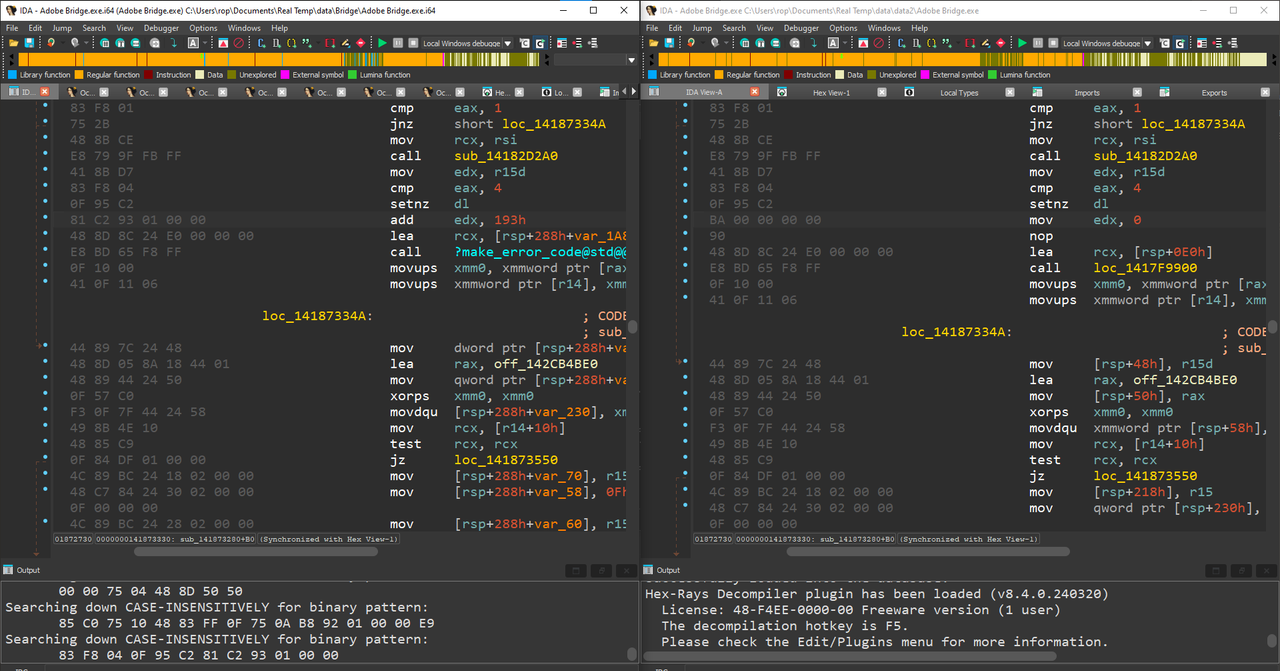The height and width of the screenshot is (671, 1280).
Task: Click 'mov edx, 0' instruction in right window
Action: coord(1083,220)
